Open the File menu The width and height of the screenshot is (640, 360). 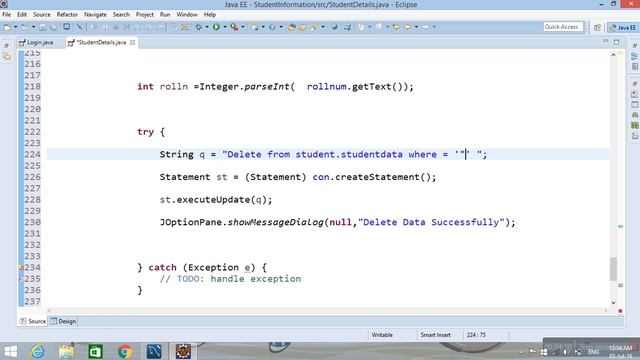coord(7,14)
